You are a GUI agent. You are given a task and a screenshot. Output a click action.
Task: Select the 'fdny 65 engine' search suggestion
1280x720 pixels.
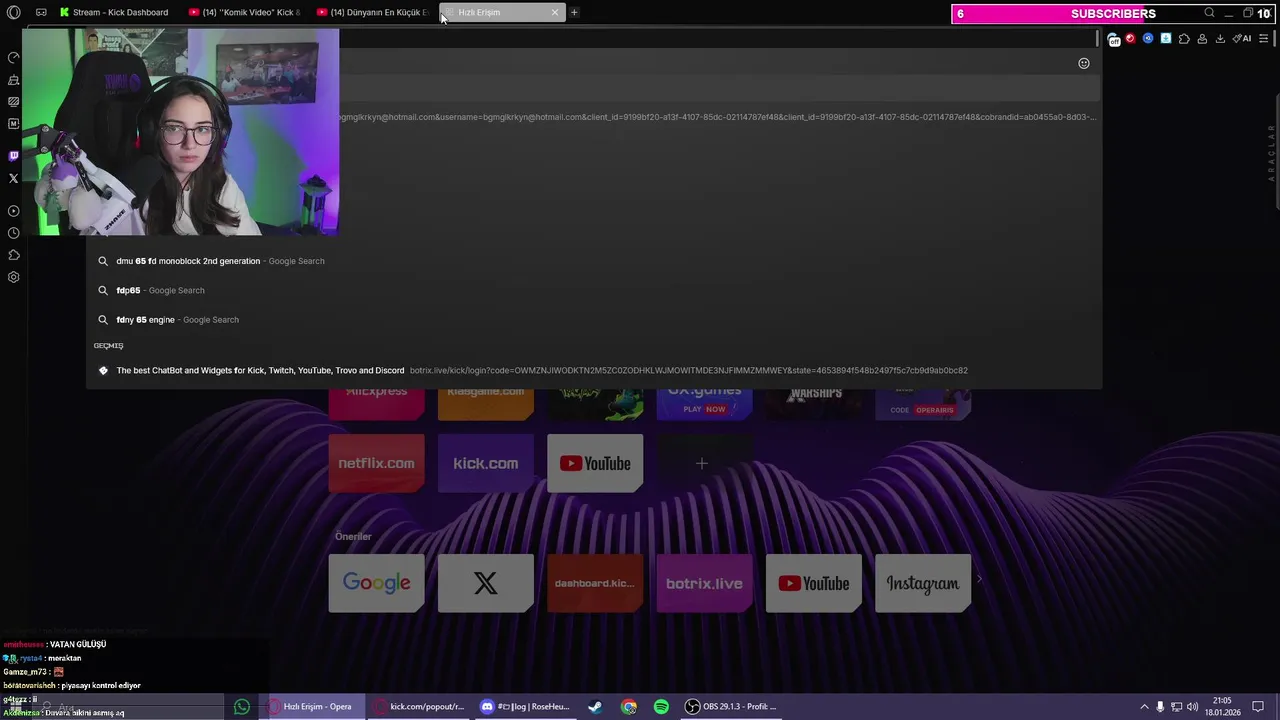click(594, 320)
